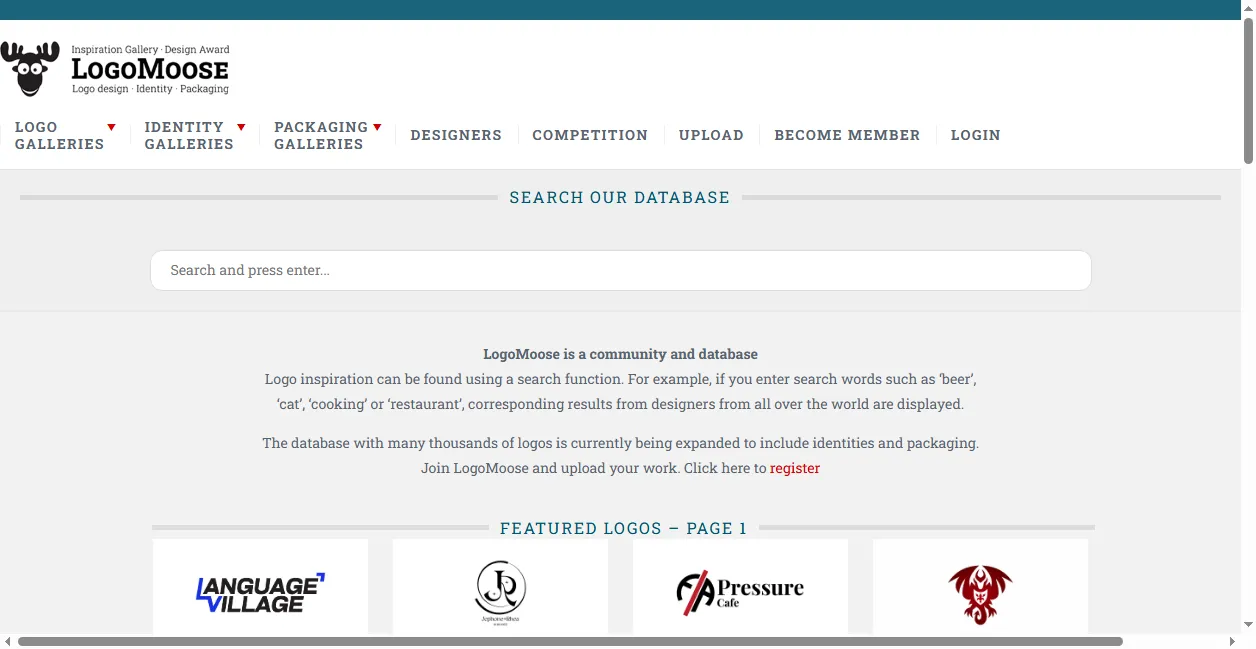Expand the Logo Galleries dropdown arrow

click(x=111, y=127)
